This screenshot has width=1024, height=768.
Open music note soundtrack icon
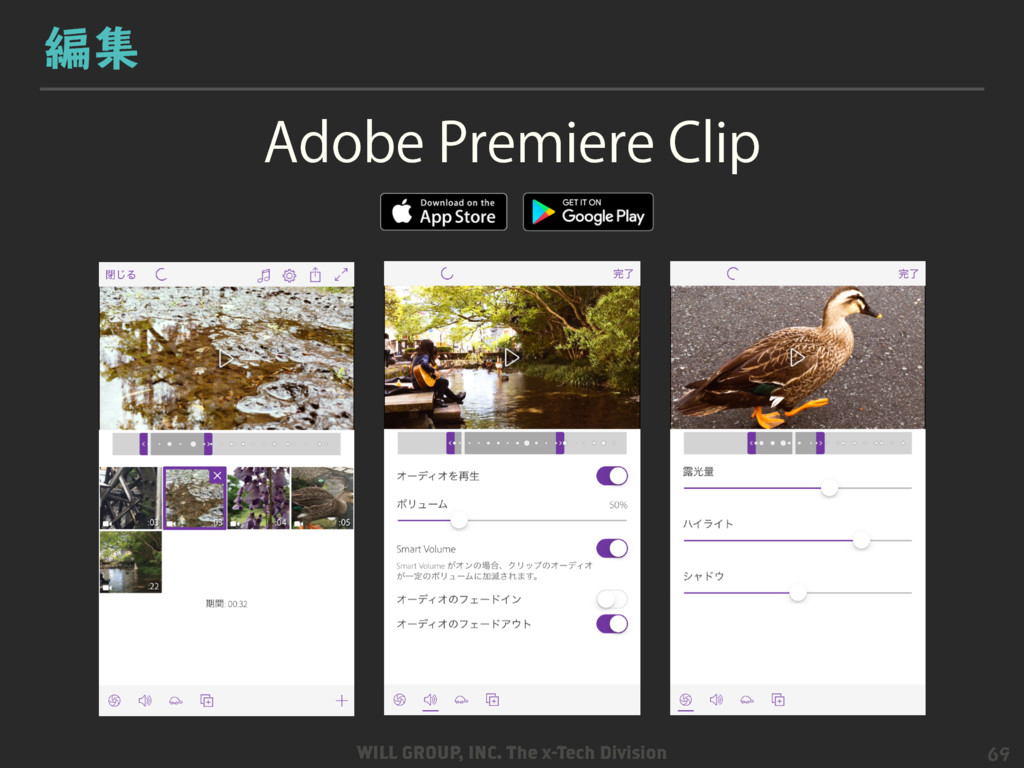click(263, 276)
